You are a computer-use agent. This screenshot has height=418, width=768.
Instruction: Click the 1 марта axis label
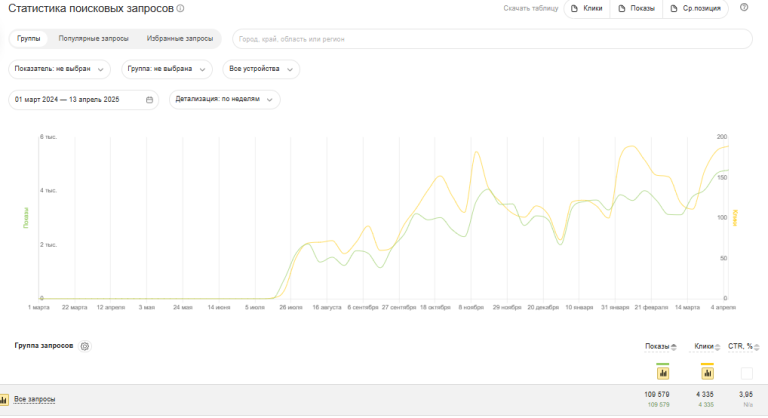(39, 307)
